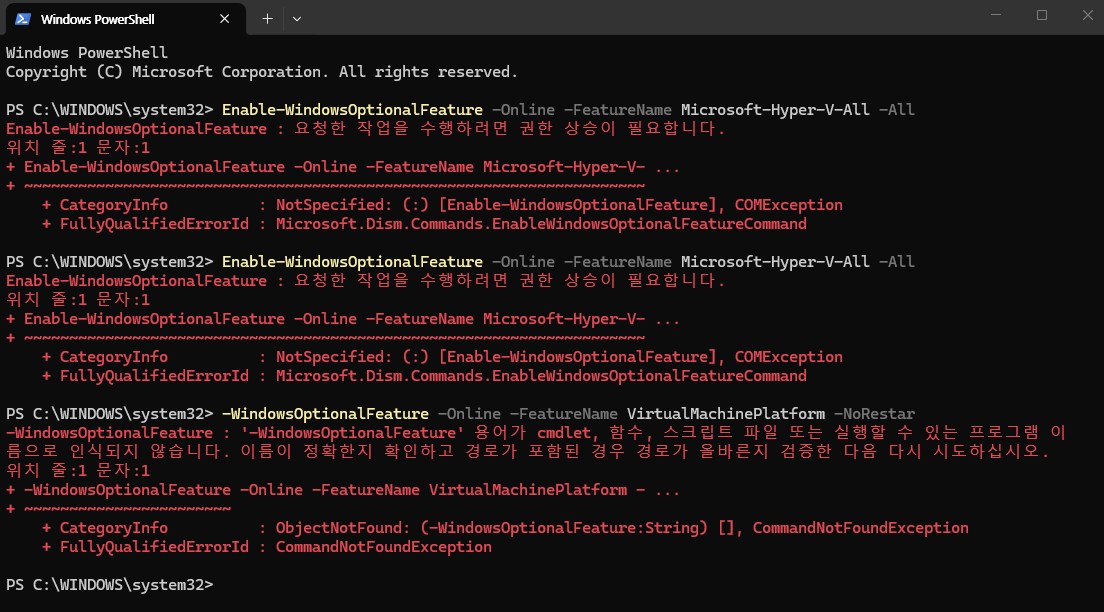Image resolution: width=1104 pixels, height=612 pixels.
Task: Open a new tab with plus button
Action: click(268, 19)
